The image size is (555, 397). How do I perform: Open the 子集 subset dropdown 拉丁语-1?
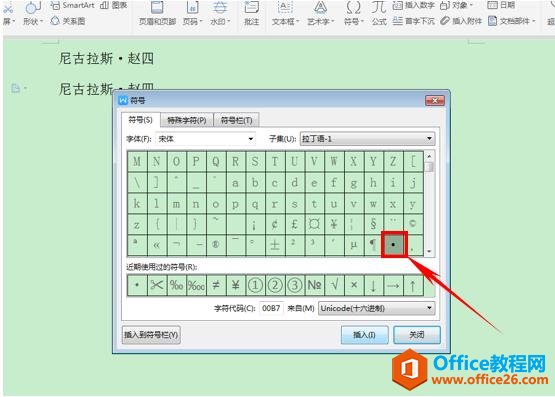tap(367, 139)
